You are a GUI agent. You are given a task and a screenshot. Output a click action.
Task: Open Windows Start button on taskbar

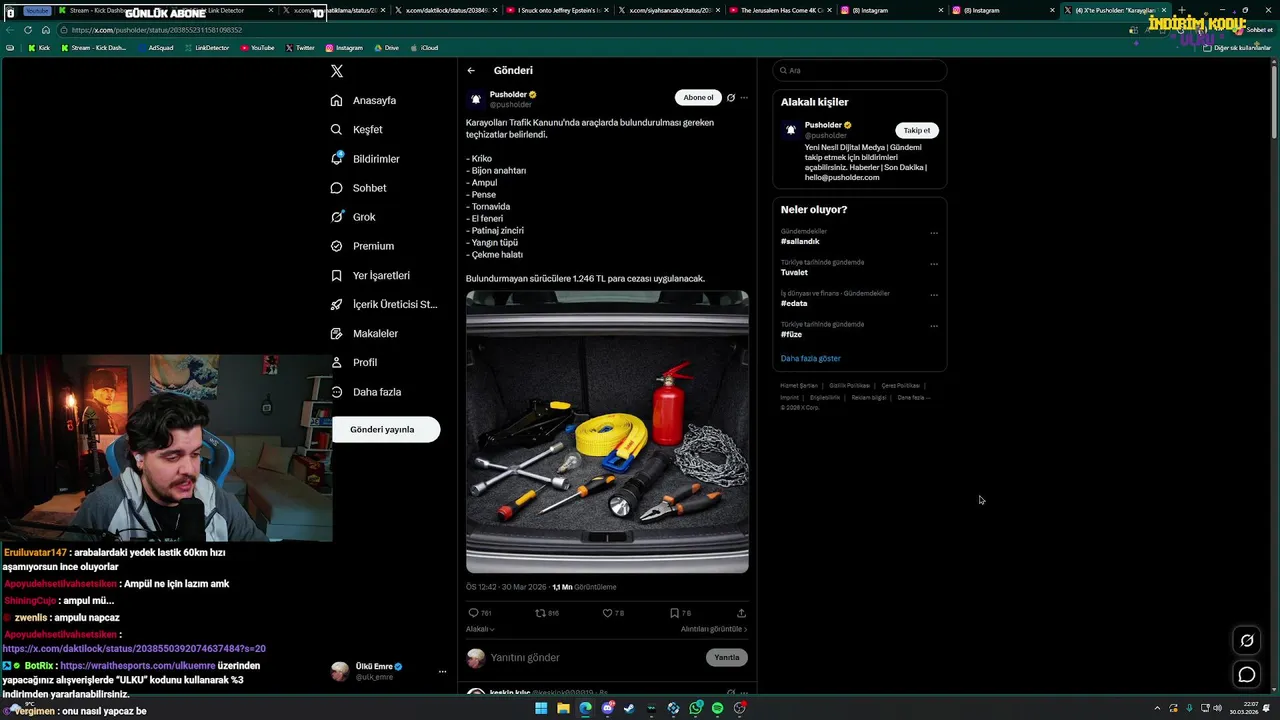pos(541,708)
